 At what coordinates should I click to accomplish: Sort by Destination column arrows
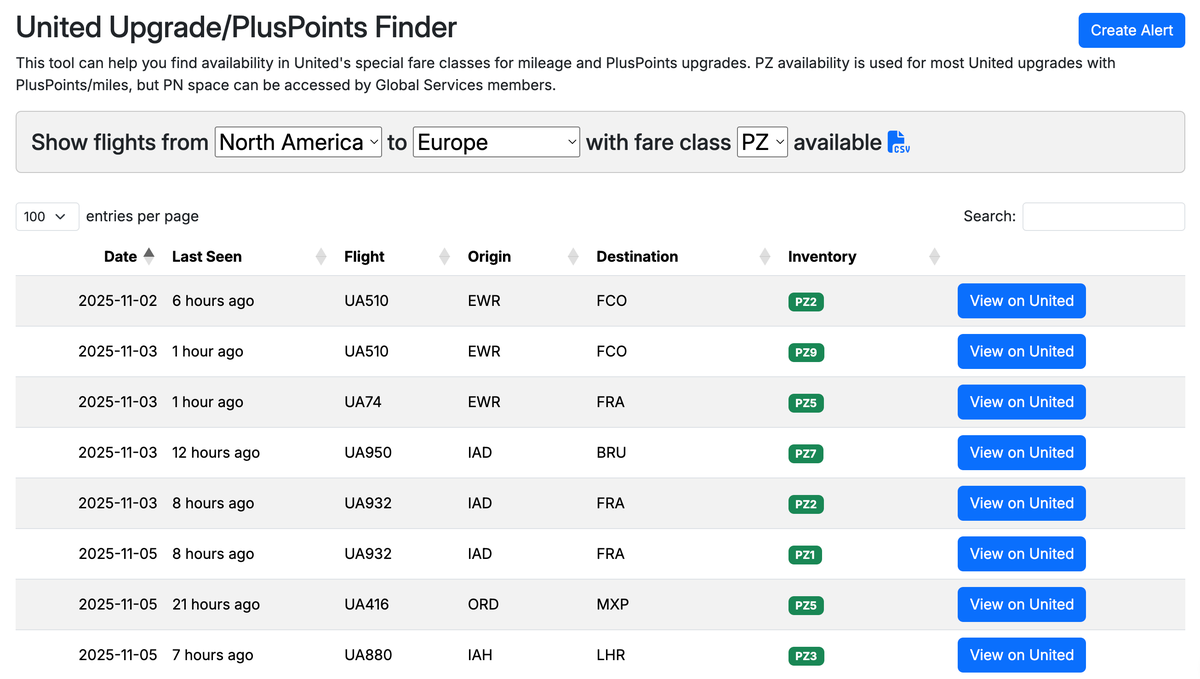pos(764,257)
